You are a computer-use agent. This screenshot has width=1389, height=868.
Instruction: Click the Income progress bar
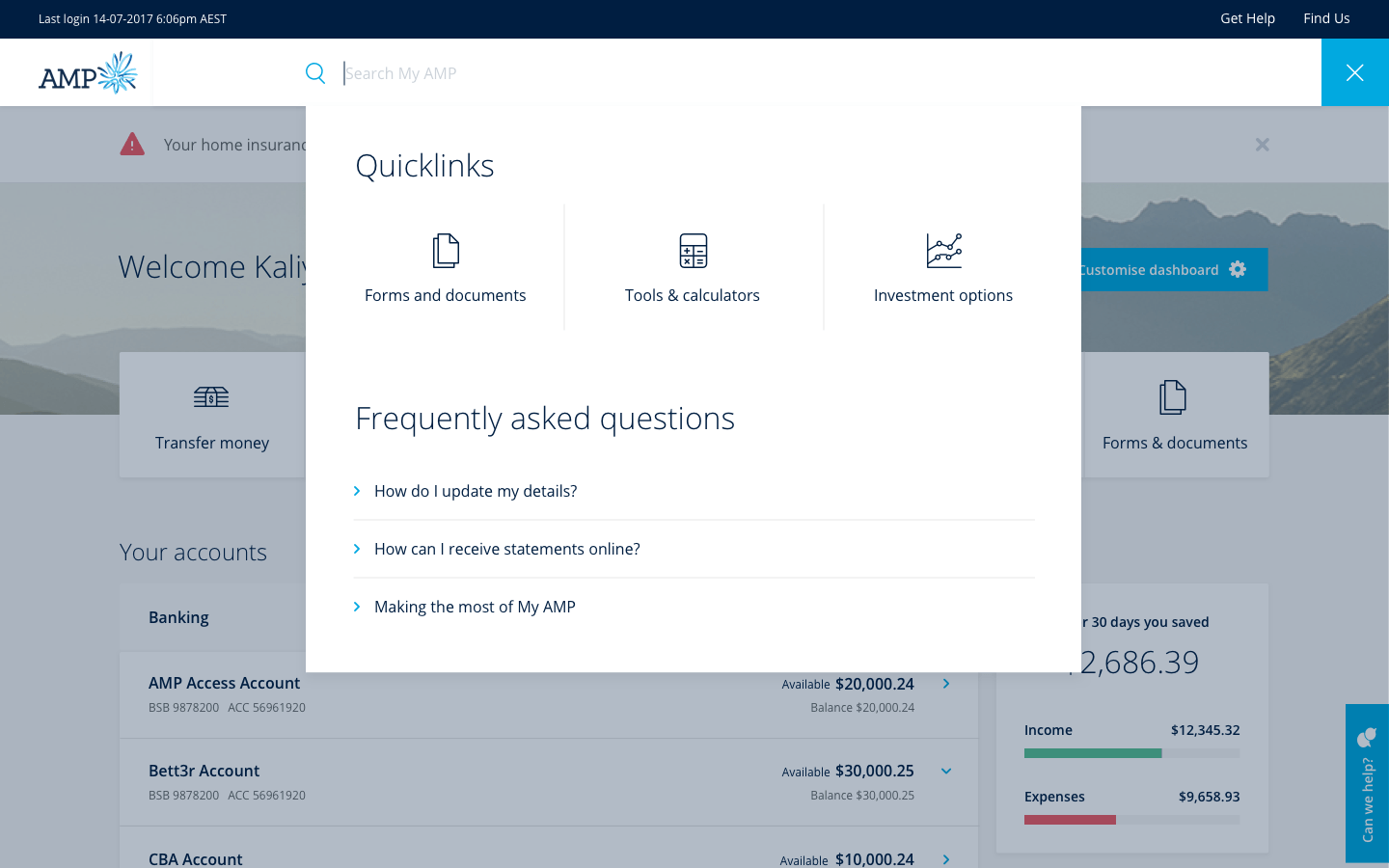point(1132,753)
